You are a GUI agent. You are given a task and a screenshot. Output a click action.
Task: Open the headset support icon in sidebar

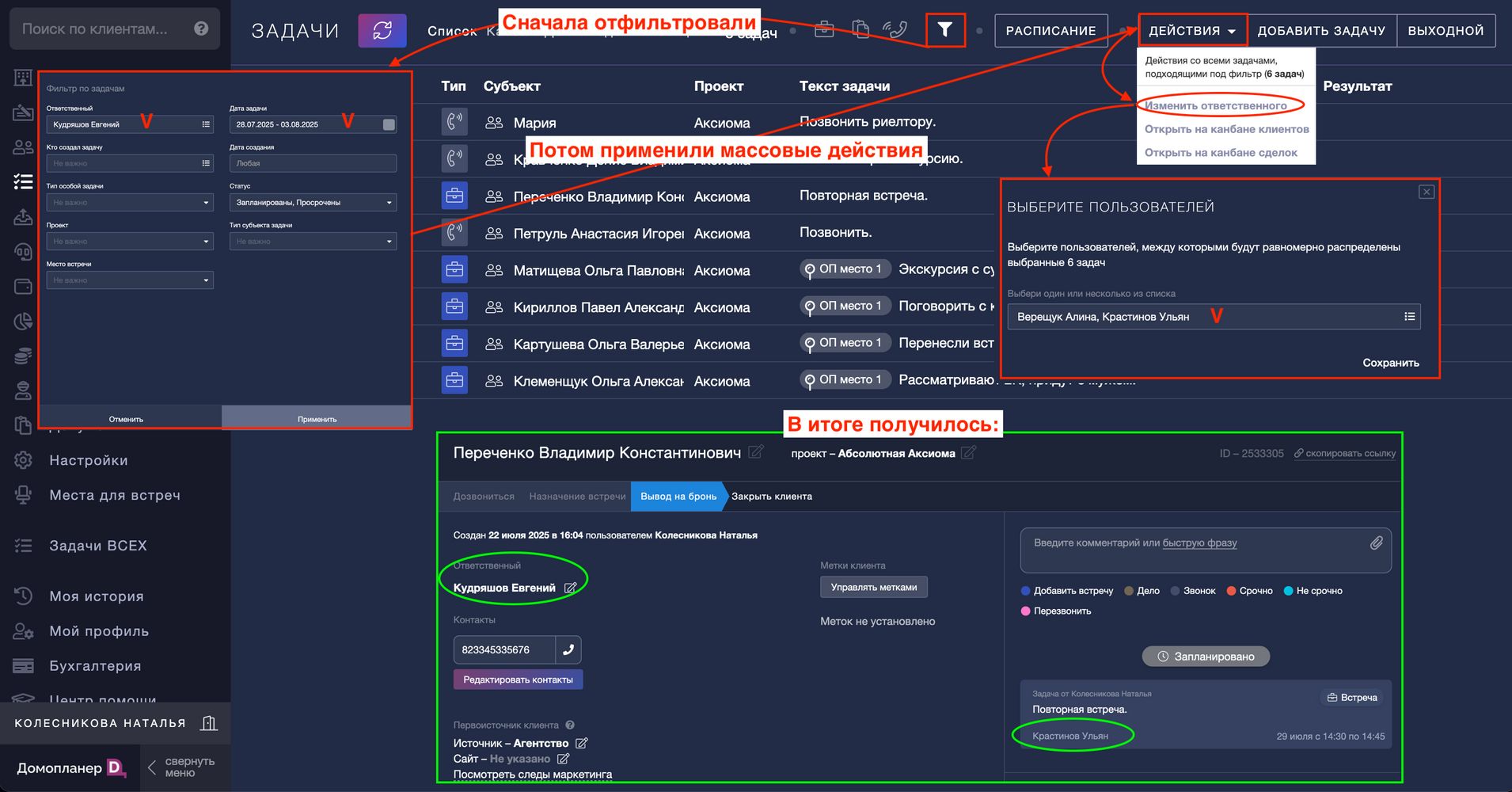pos(23,252)
